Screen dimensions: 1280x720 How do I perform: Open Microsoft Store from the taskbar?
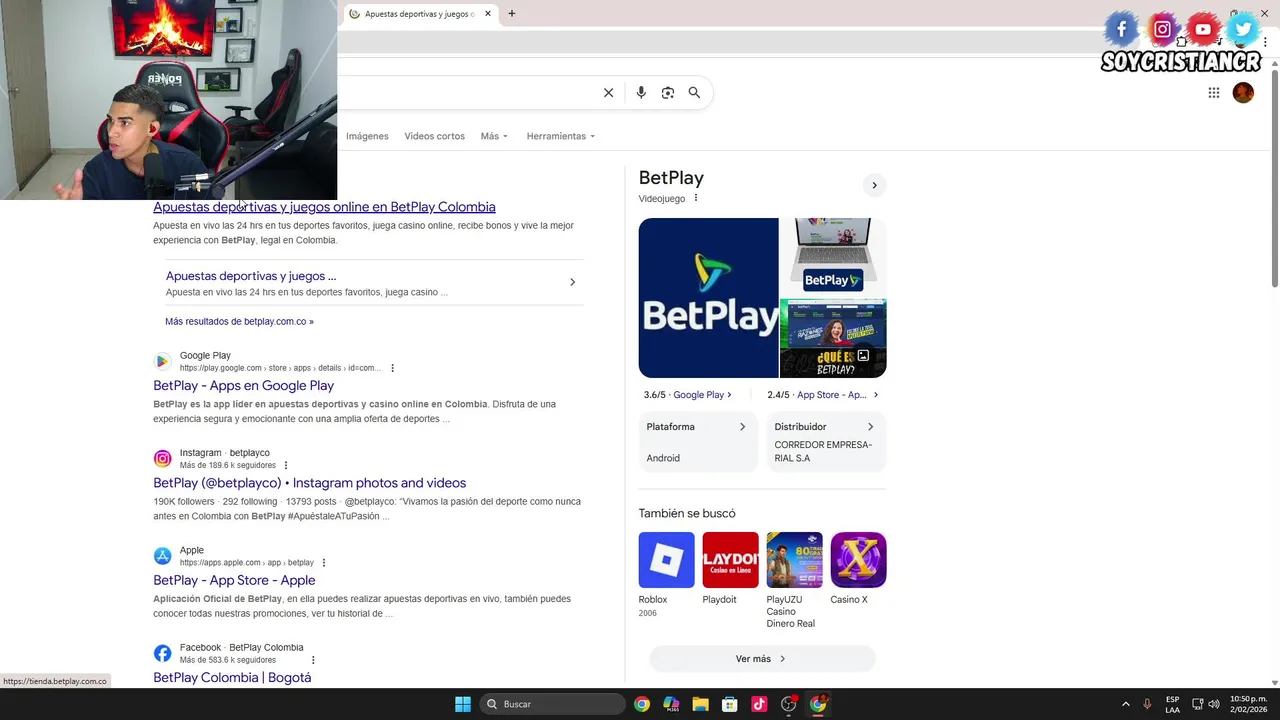pos(730,704)
